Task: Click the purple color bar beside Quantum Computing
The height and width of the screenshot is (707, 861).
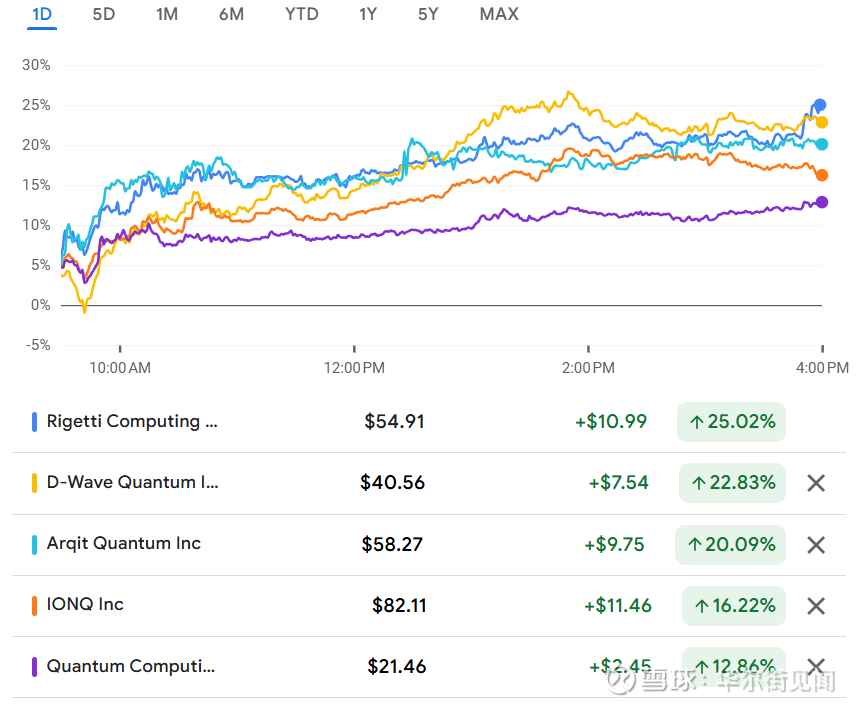Action: click(x=35, y=666)
